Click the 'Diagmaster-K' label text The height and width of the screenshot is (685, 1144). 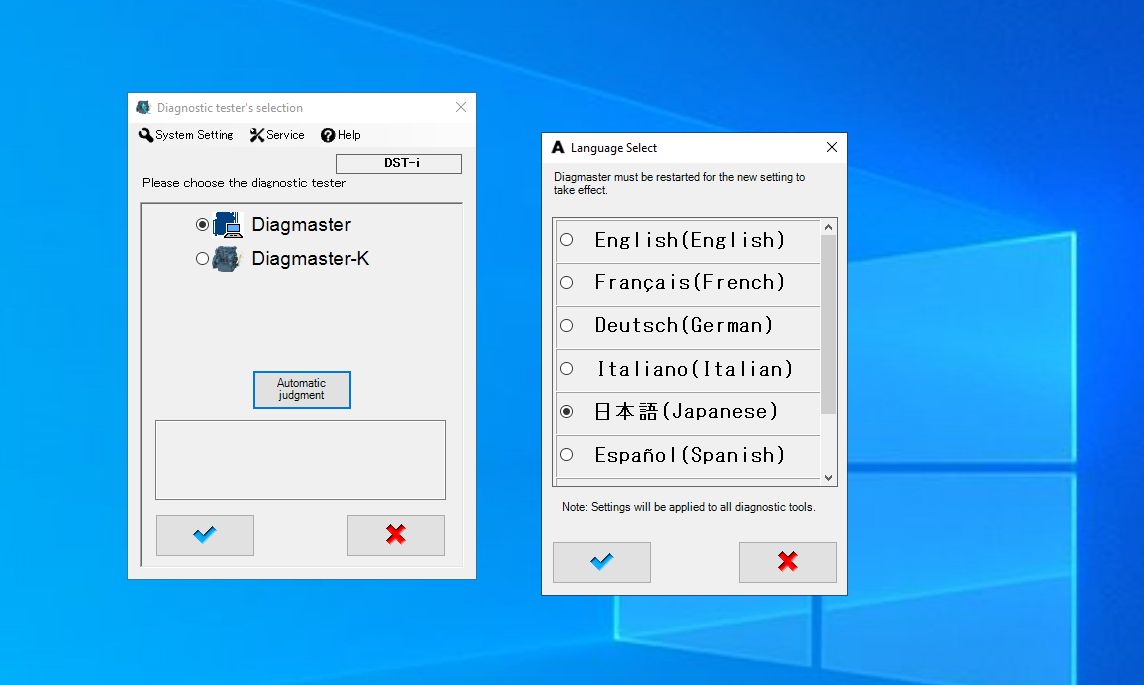(310, 258)
